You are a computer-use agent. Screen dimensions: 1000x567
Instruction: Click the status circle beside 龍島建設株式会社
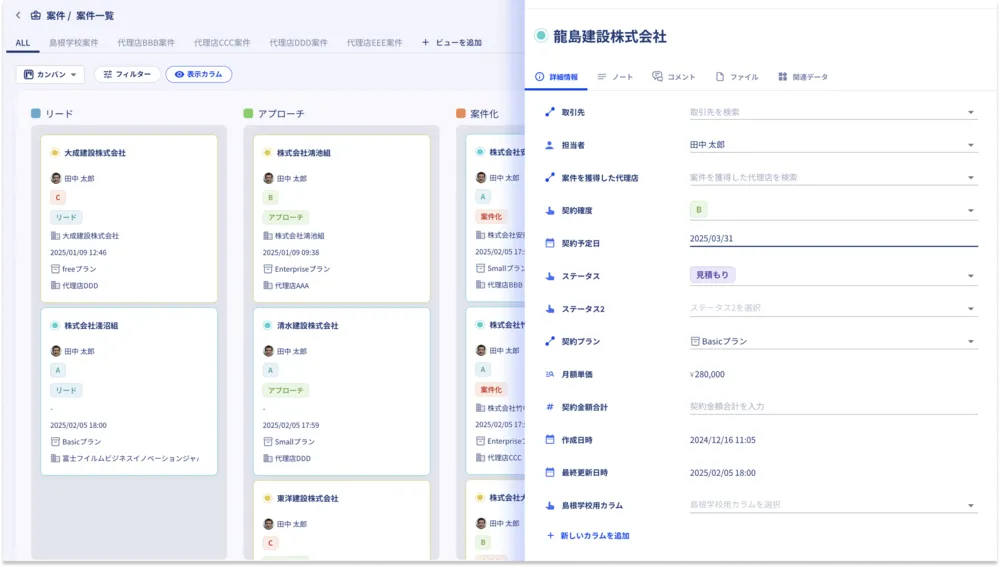(x=541, y=36)
